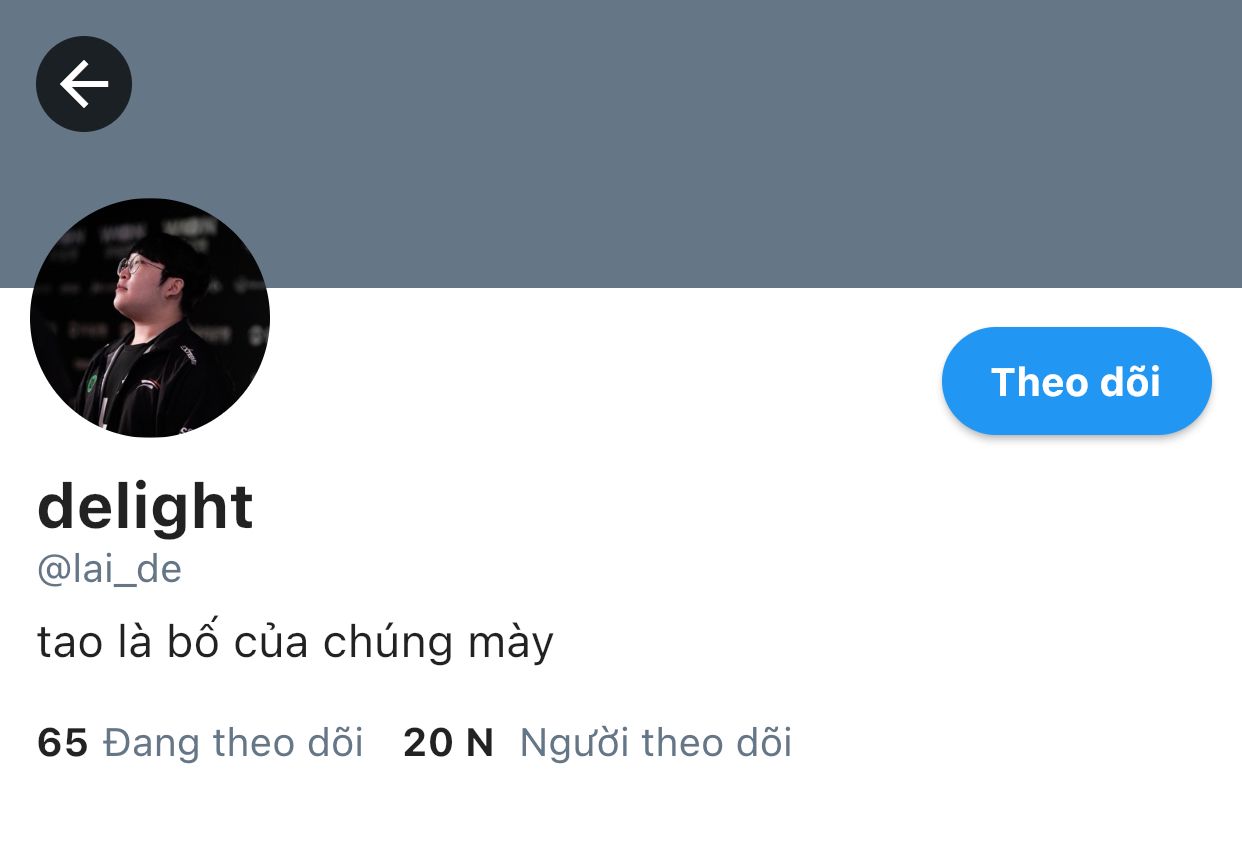
Task: Open the gray header banner image
Action: click(621, 144)
